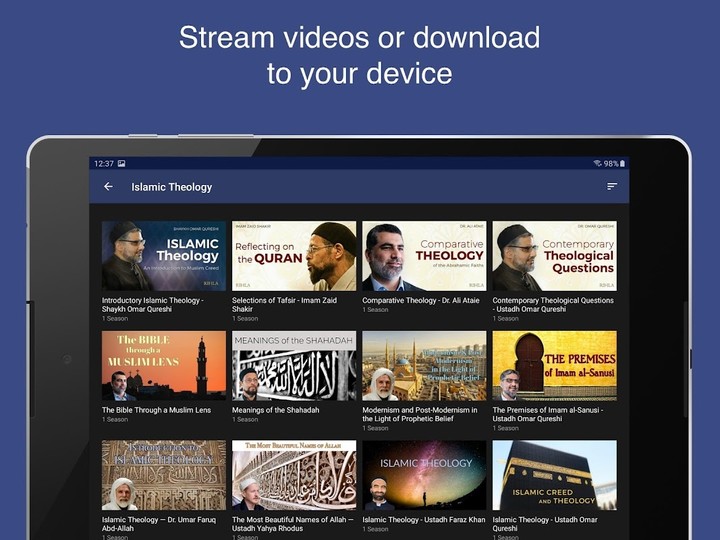
Task: Open the Modernism and Post-Modernism thumbnail
Action: click(x=424, y=366)
